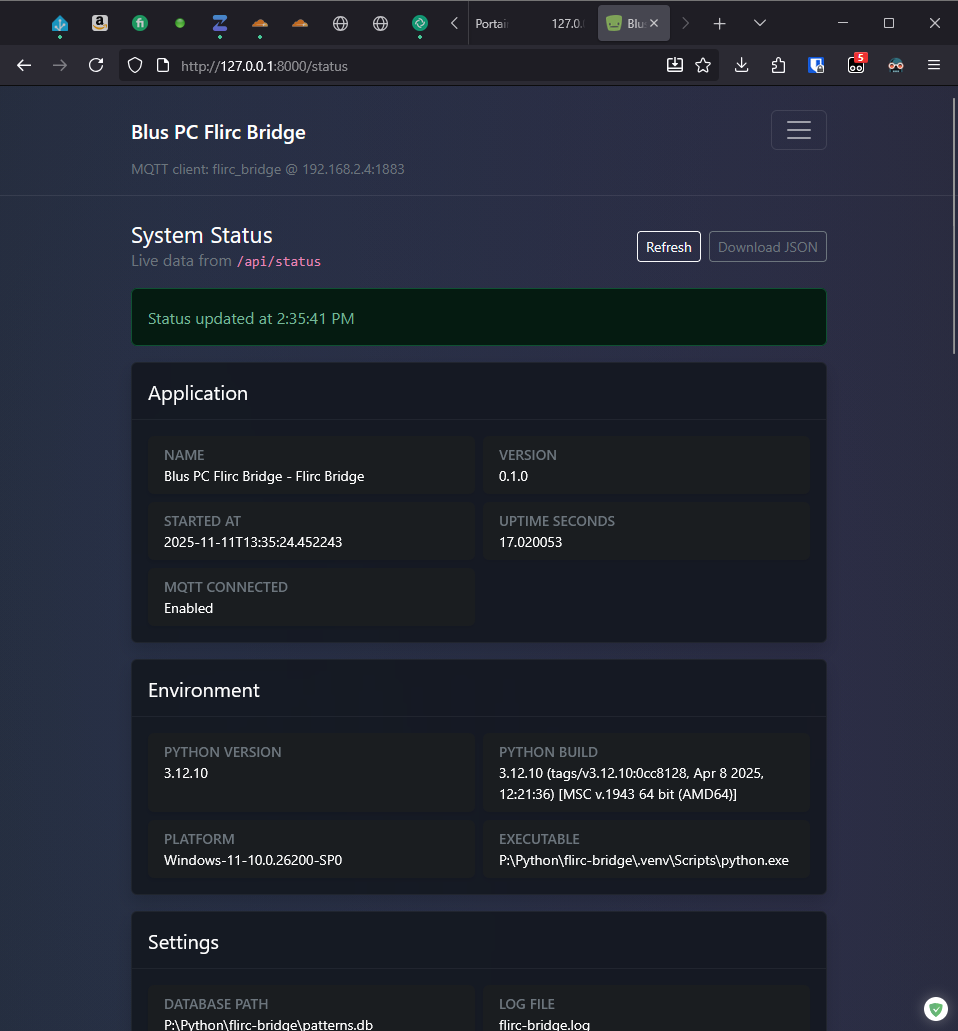Click the page vertical scrollbar
This screenshot has width=958, height=1031.
[954, 226]
